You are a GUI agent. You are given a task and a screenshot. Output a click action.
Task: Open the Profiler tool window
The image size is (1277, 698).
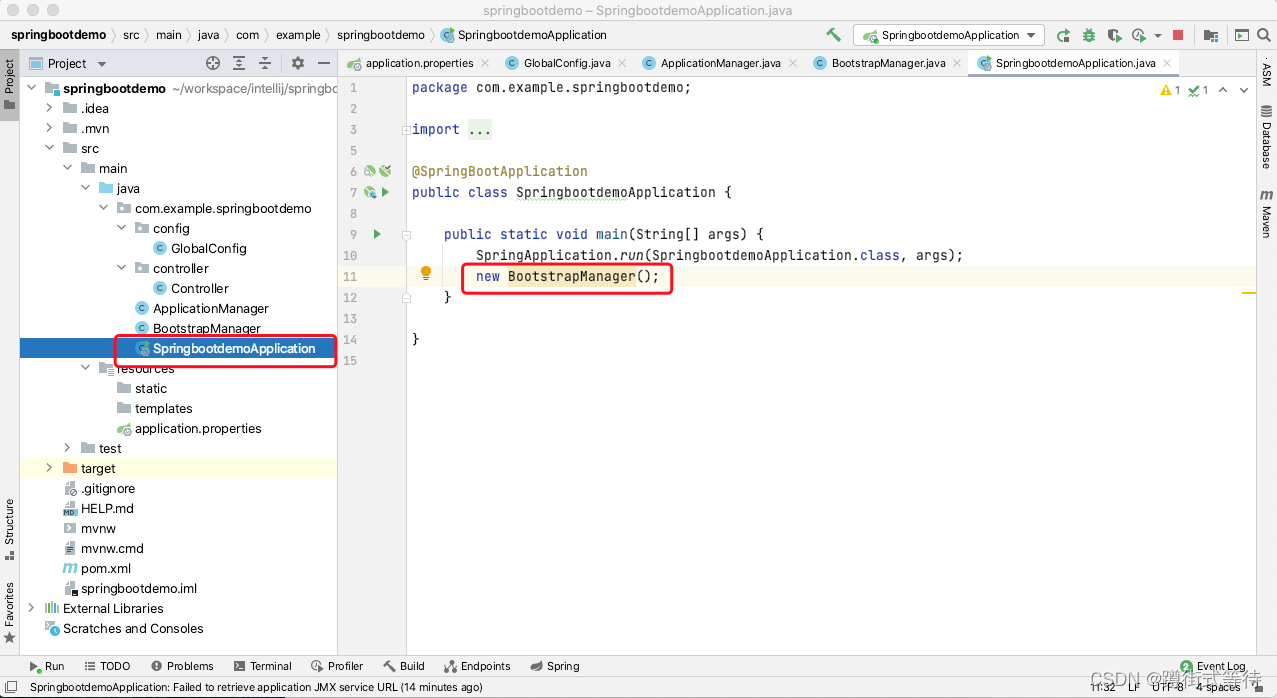[x=337, y=666]
